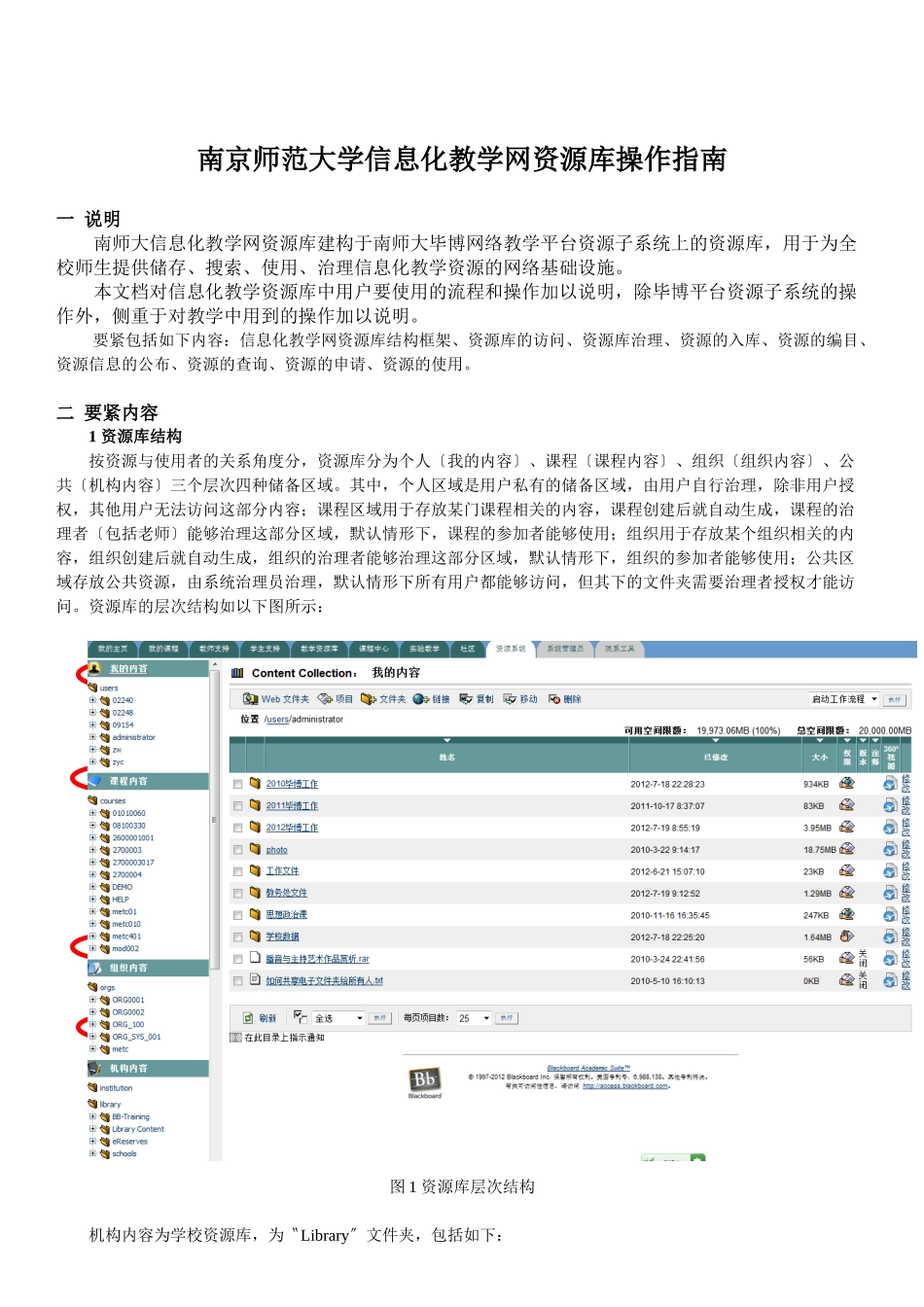Viewport: 924px width, 1307px height.
Task: Click the 复制 copy icon
Action: [x=466, y=699]
